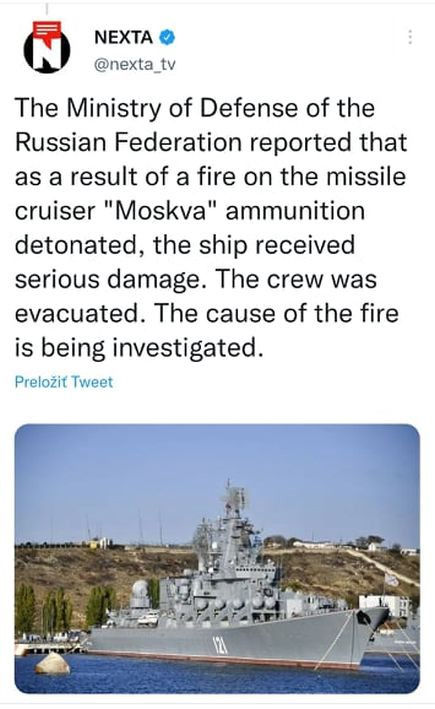Open the three-dot more options menu
This screenshot has width=435, height=709.
(410, 38)
